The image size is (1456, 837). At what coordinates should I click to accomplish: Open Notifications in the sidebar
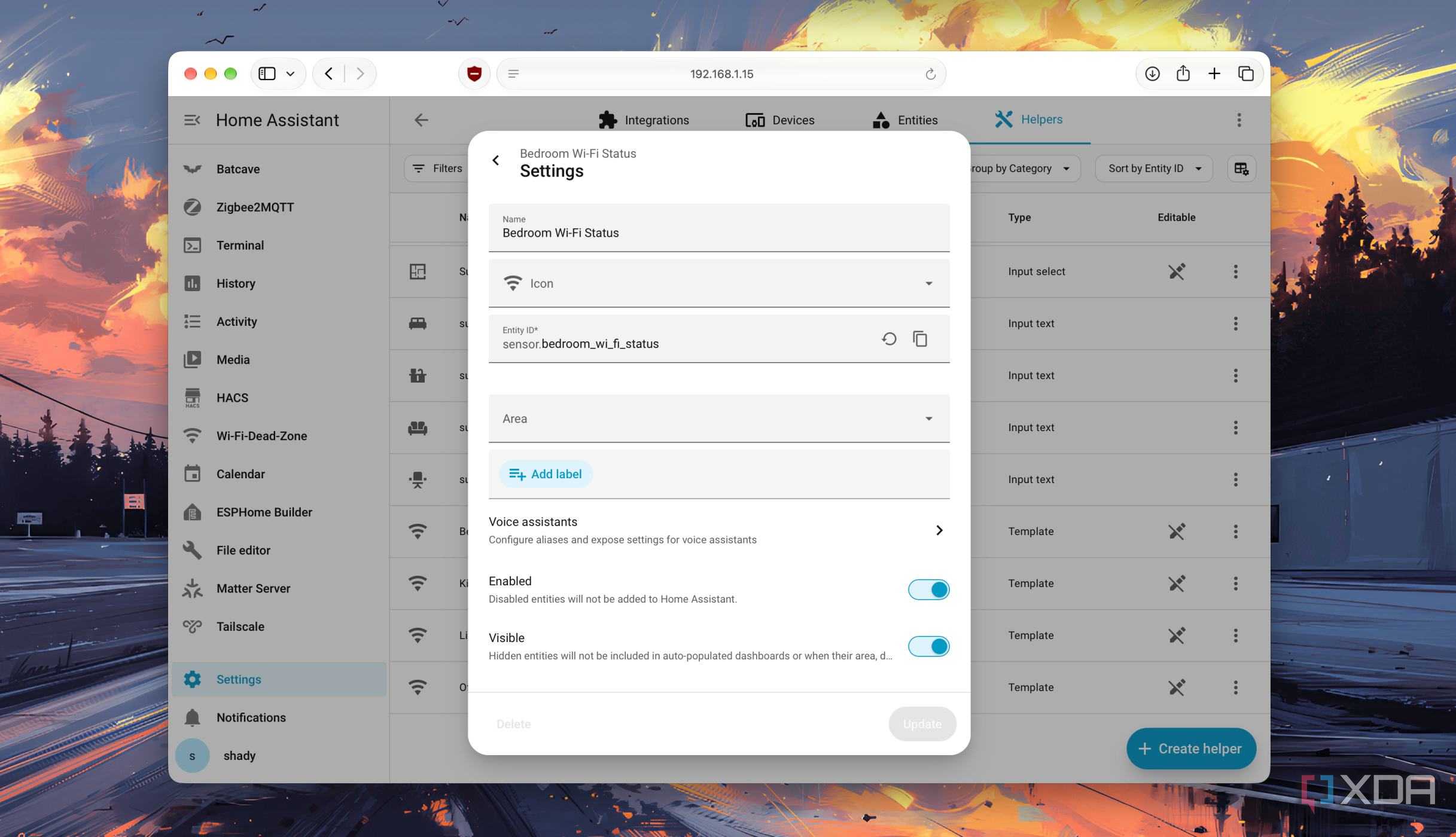pos(279,717)
